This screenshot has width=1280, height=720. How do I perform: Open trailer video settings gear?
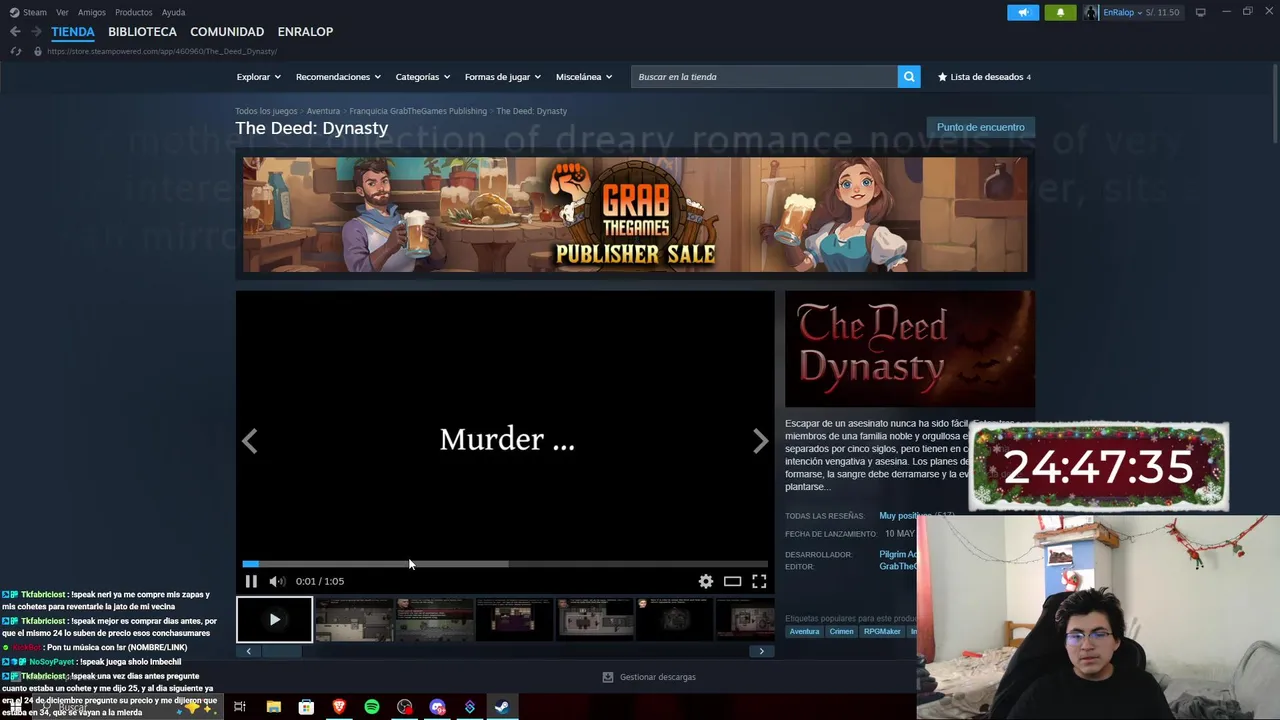[706, 581]
